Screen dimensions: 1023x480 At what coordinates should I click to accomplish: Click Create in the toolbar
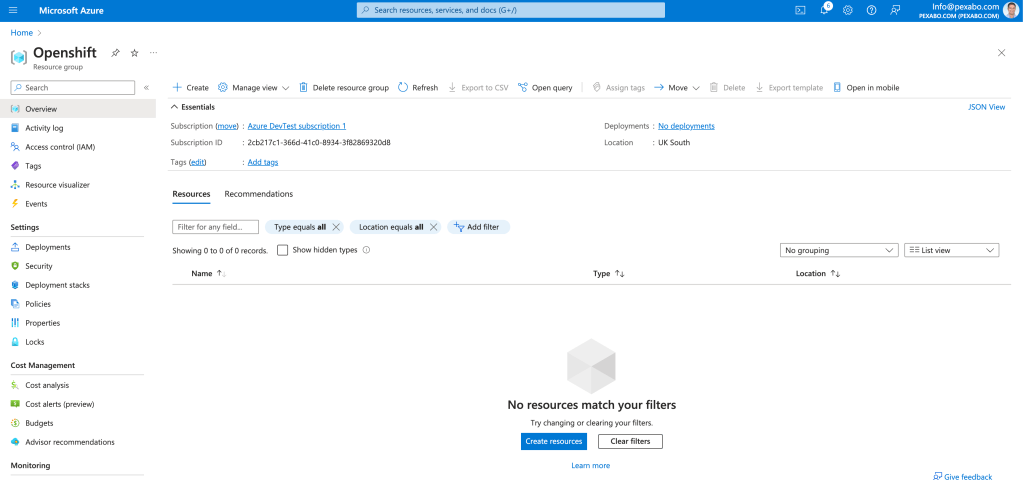(x=191, y=87)
